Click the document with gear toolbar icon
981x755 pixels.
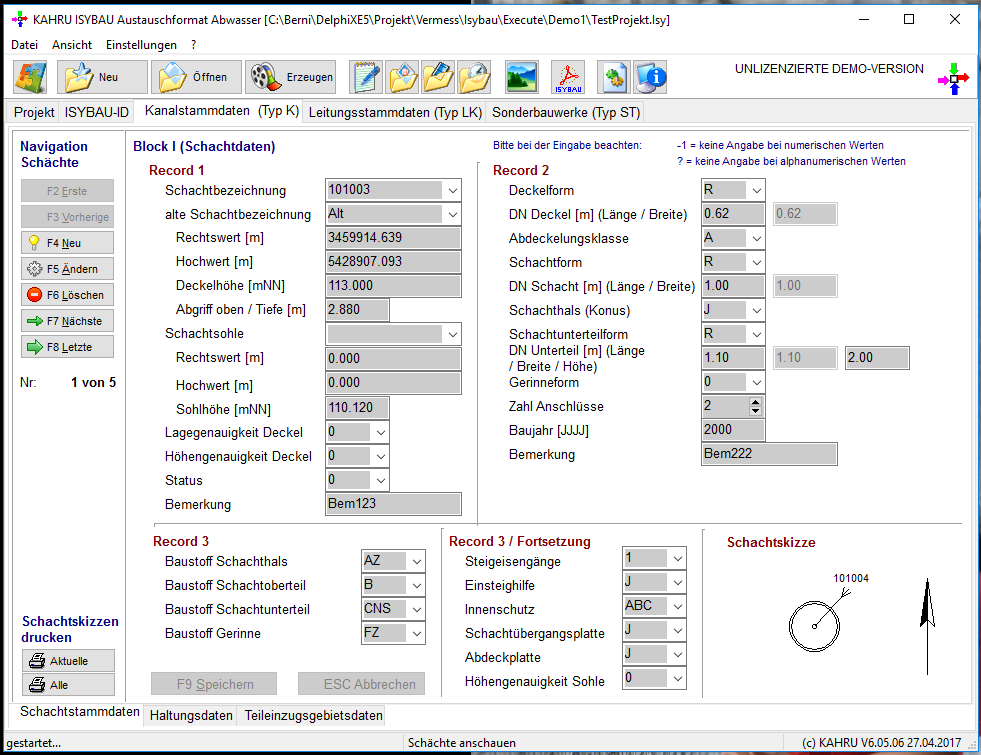click(x=614, y=77)
